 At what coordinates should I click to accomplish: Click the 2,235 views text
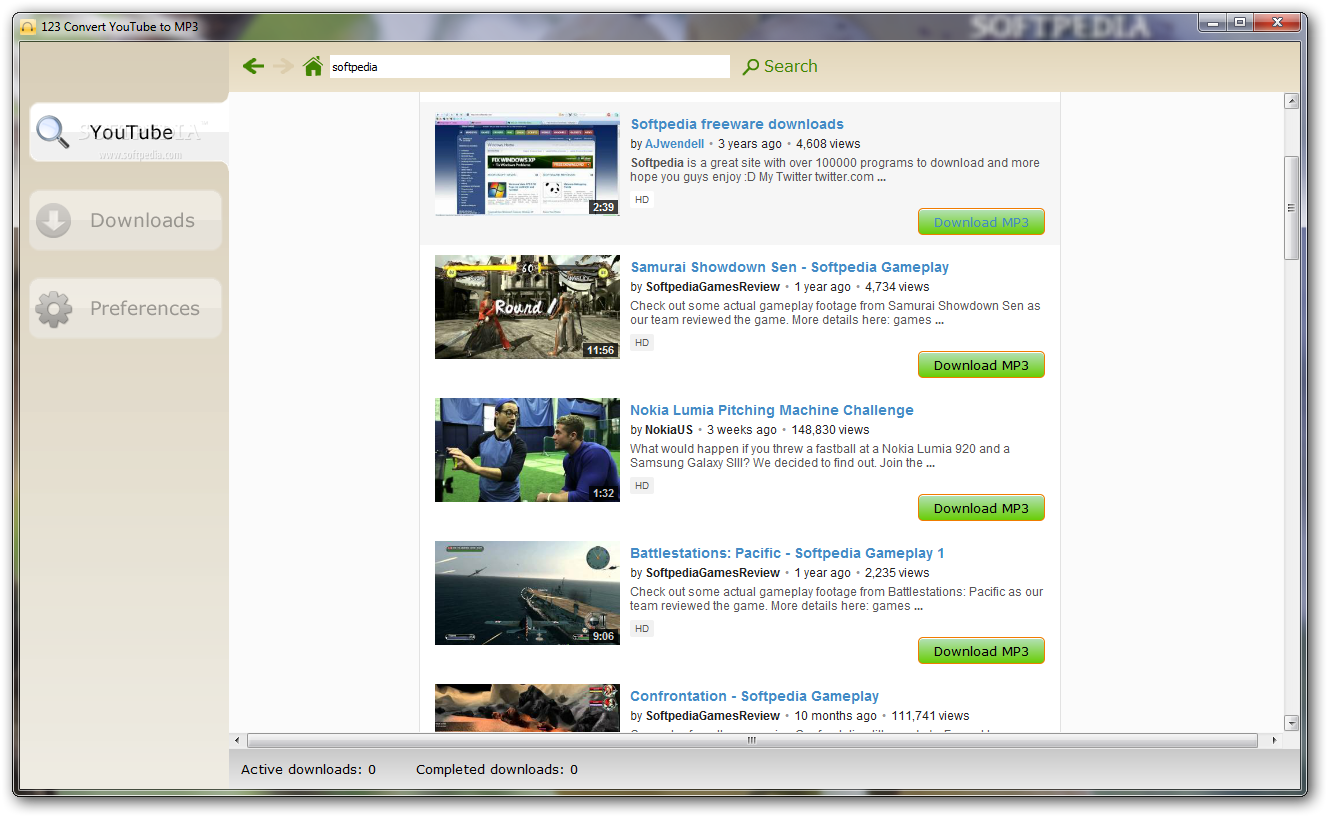pos(897,573)
